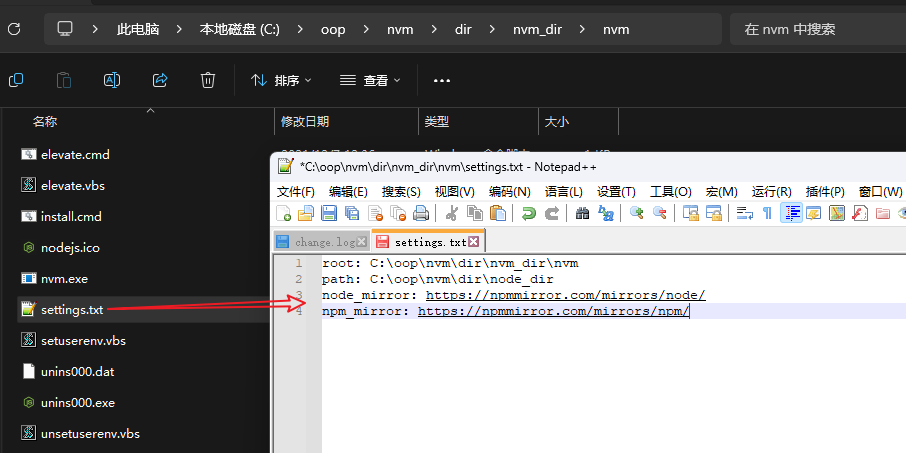
Task: Open the 排序 sort dropdown
Action: click(x=282, y=80)
